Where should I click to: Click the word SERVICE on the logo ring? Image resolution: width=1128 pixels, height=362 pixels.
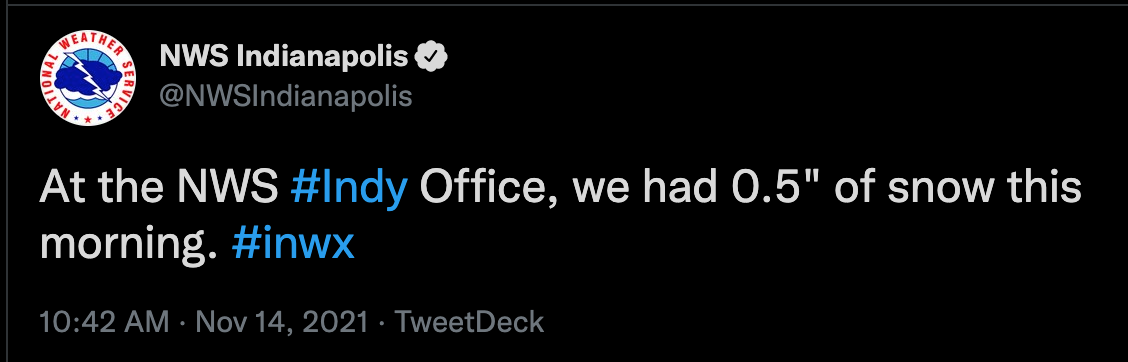[x=121, y=89]
